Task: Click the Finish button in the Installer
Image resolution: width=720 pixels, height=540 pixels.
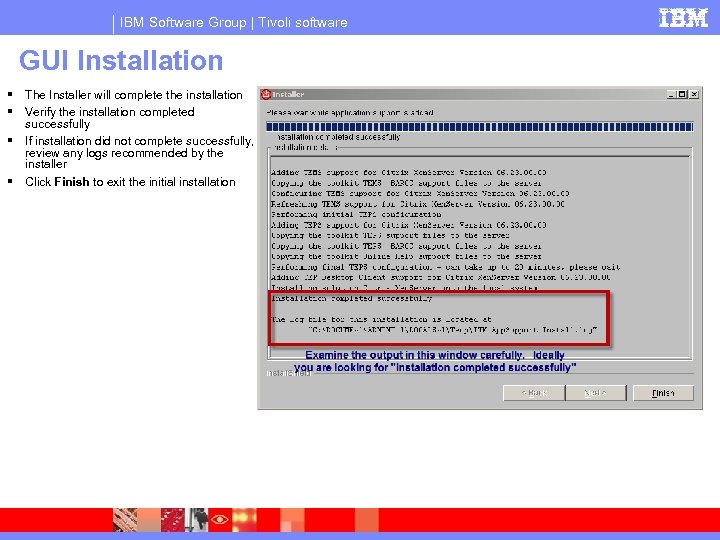Action: (x=663, y=393)
